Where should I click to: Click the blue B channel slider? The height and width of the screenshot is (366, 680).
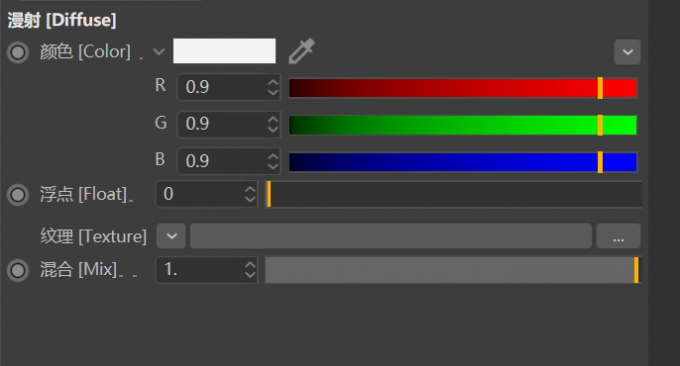click(463, 162)
